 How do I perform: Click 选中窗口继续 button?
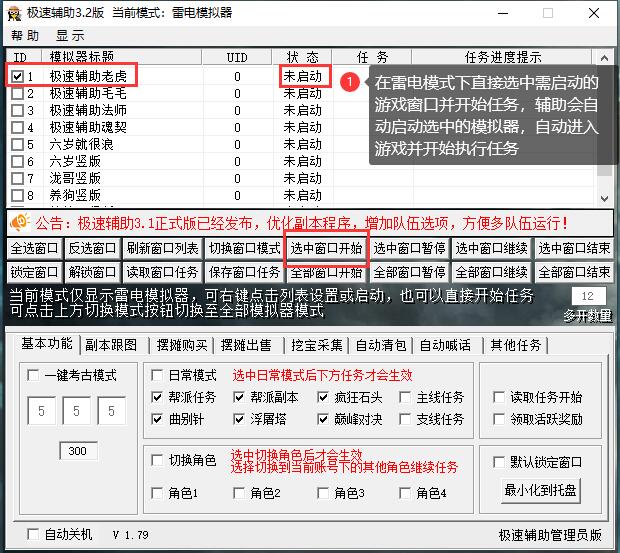coord(491,248)
